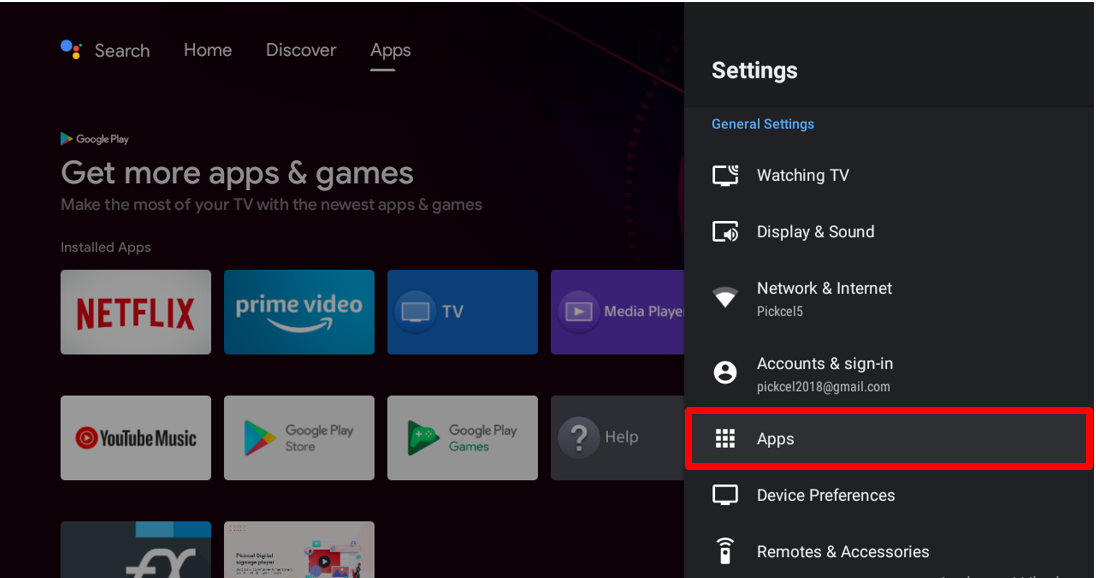This screenshot has width=1096, height=578.
Task: Launch the Google Play Games app
Action: coord(462,438)
